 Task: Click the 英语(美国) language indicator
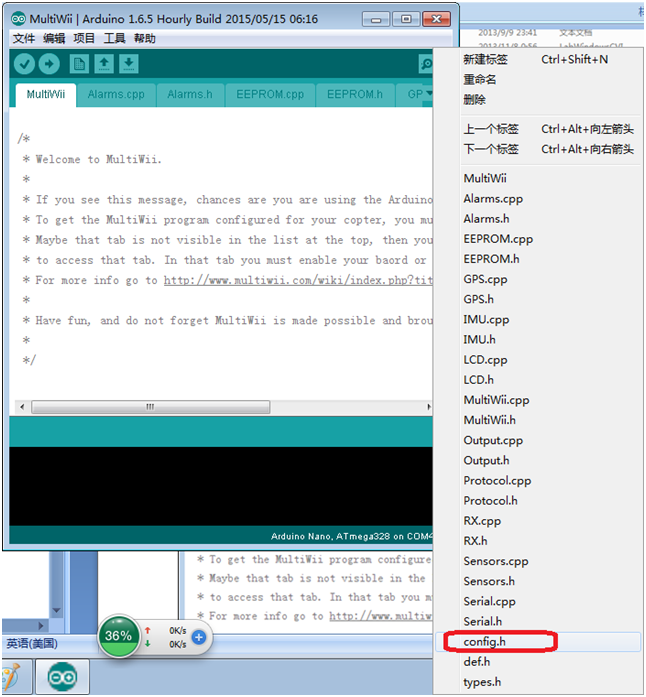32,644
